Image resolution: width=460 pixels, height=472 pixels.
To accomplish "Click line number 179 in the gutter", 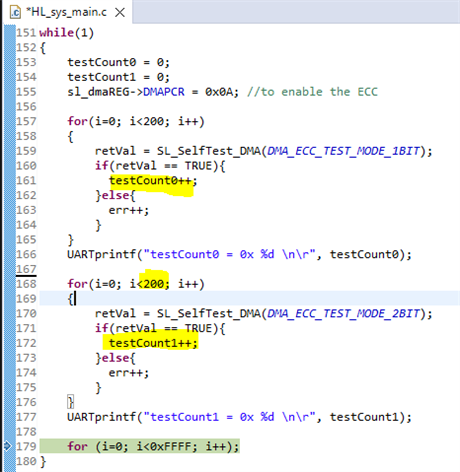I will (x=26, y=446).
